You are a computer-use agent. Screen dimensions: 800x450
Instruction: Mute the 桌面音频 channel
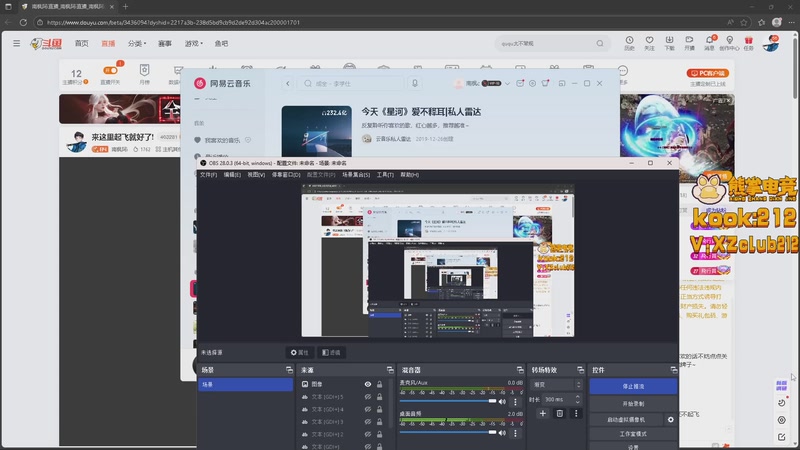(x=502, y=433)
